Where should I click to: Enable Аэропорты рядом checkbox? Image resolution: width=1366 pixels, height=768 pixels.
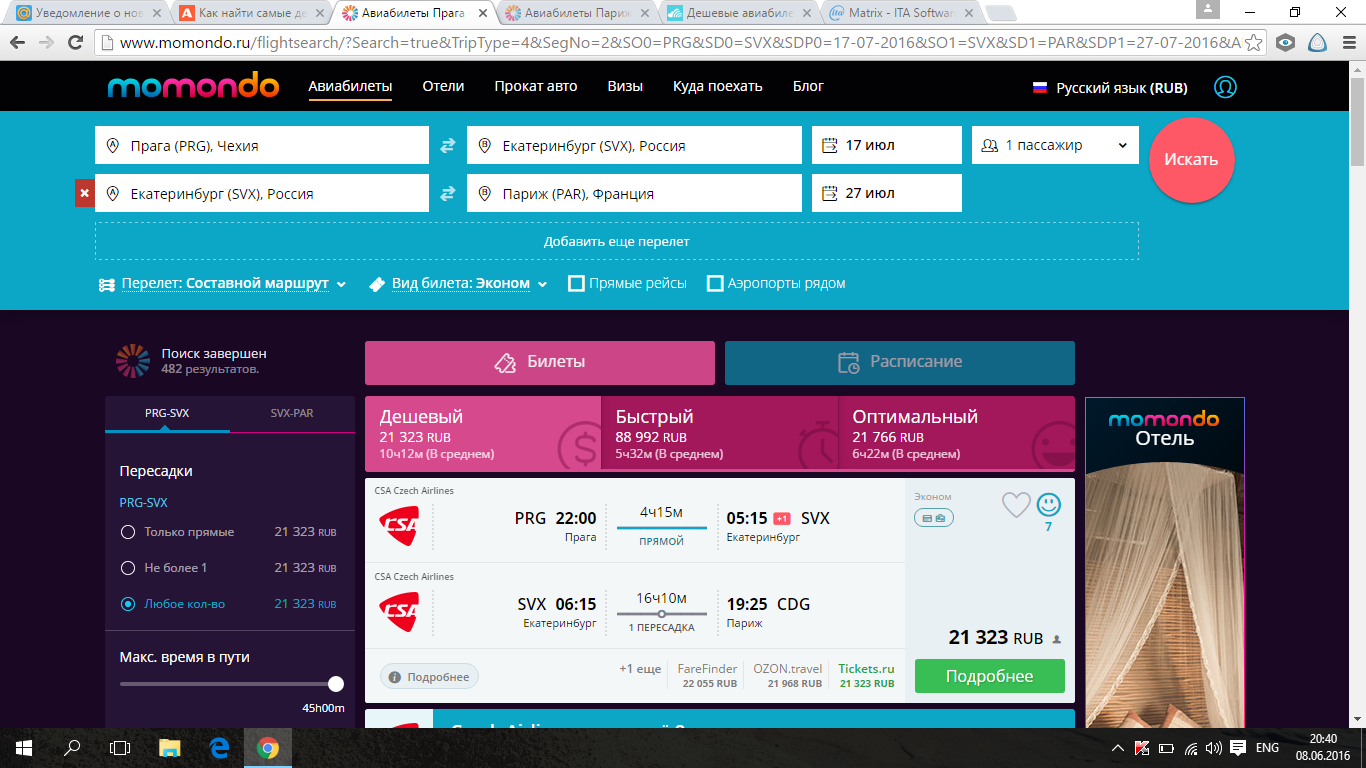[x=715, y=284]
